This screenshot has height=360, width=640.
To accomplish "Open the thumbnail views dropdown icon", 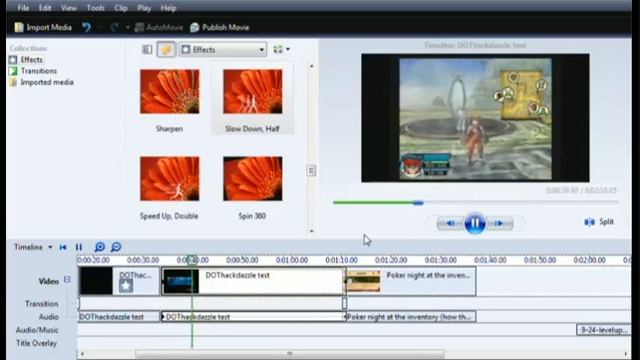I will click(x=281, y=49).
